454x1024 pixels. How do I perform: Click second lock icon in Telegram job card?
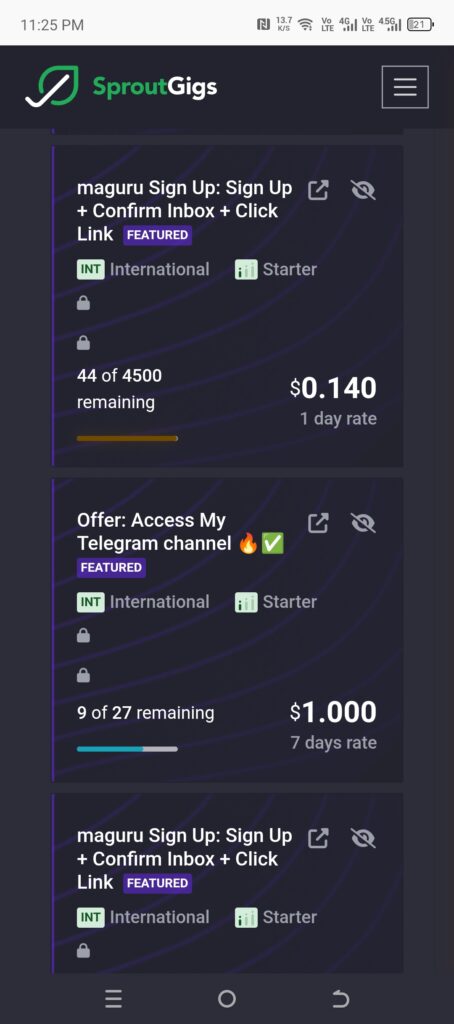[x=84, y=675]
